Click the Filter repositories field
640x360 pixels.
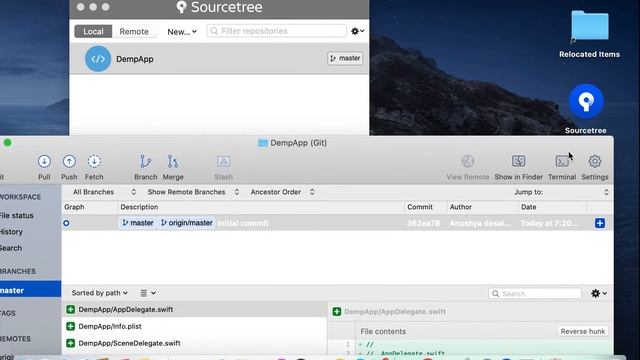point(277,31)
